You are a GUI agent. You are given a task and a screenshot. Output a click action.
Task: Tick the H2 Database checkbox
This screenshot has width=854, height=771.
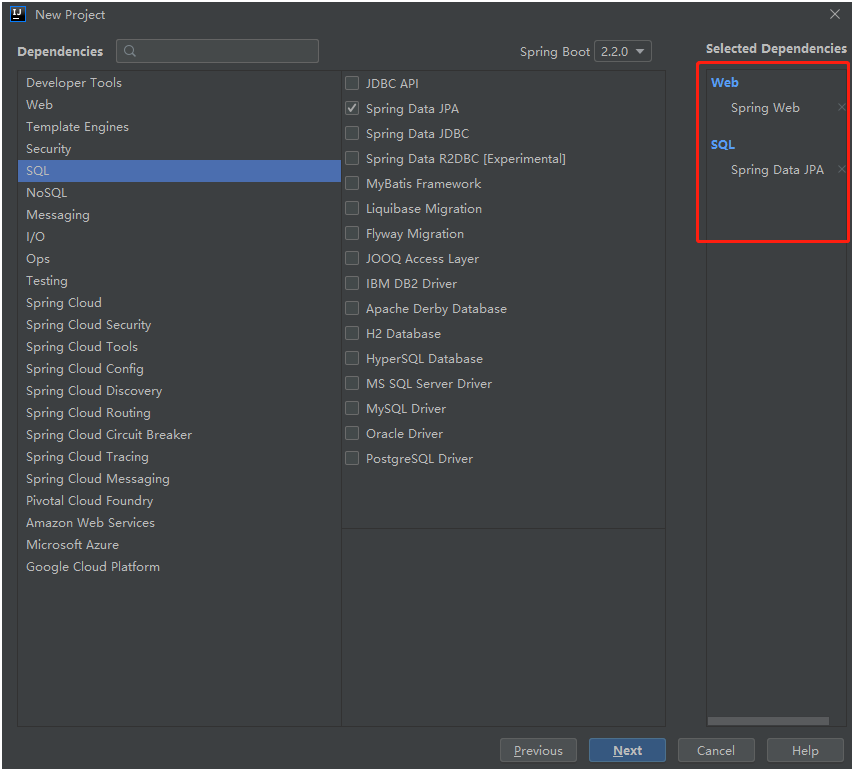[x=352, y=333]
